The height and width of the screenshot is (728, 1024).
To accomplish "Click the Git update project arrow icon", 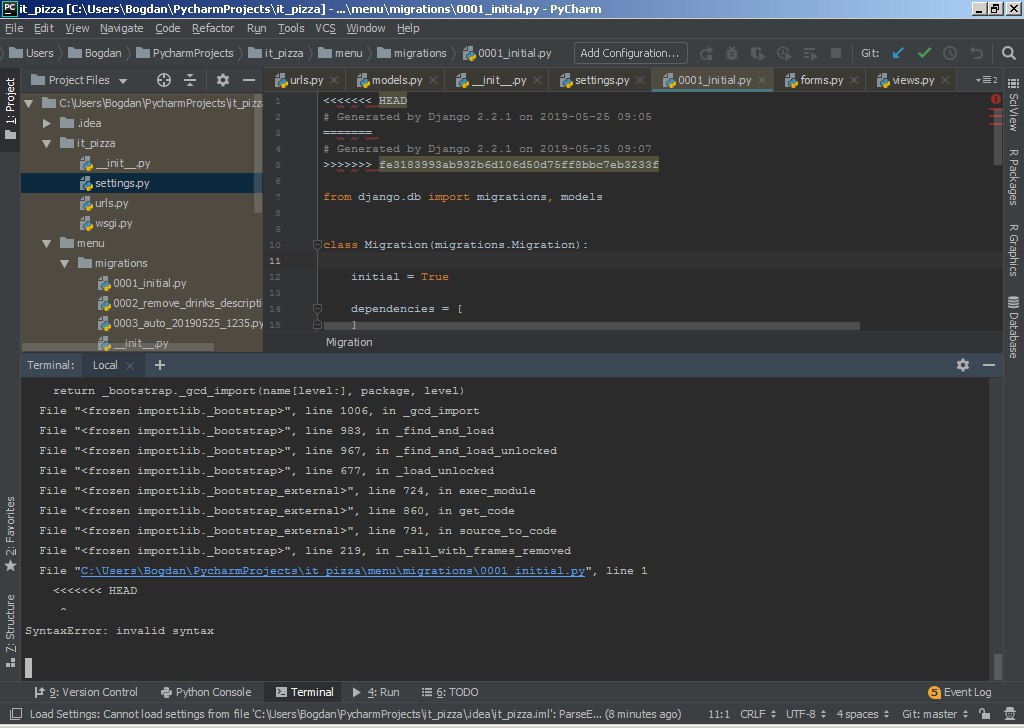I will (898, 54).
